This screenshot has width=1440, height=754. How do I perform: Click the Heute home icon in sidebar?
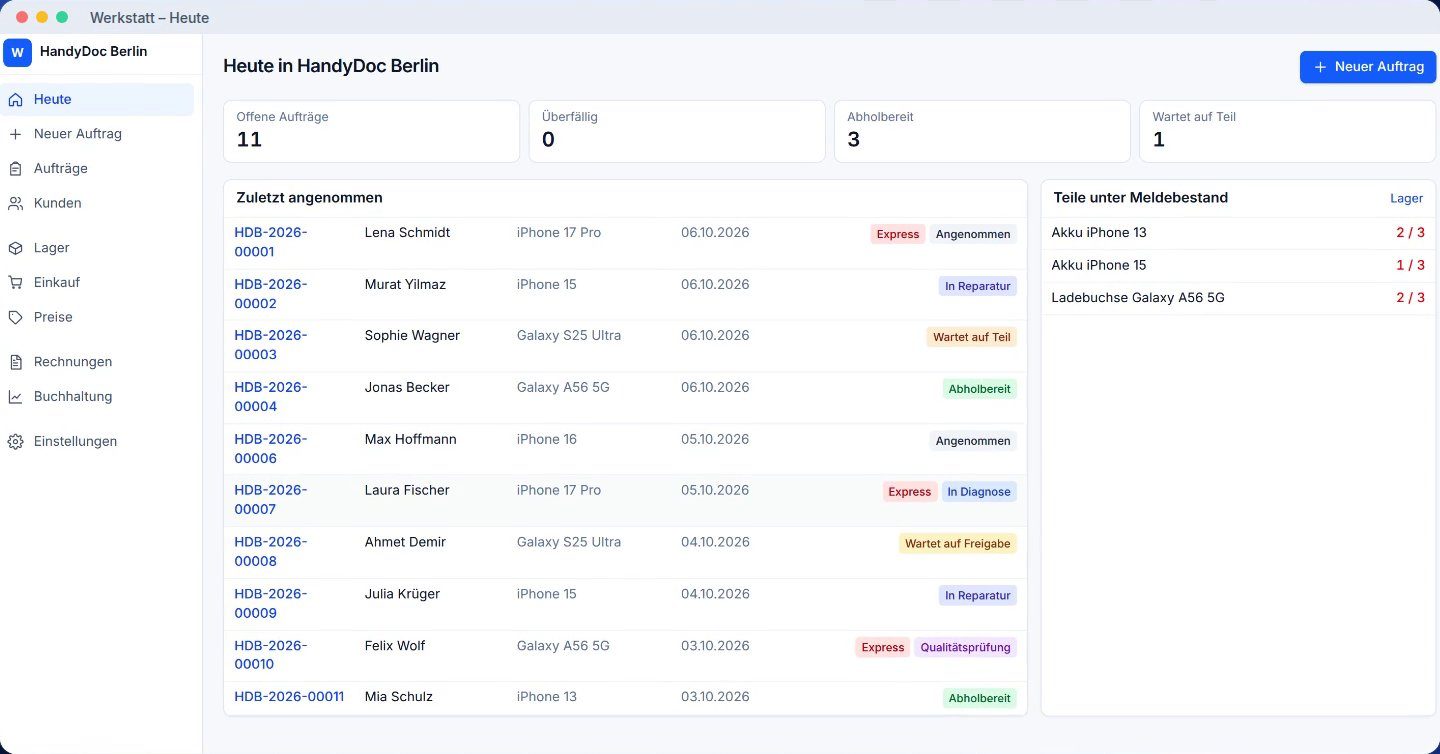(15, 100)
